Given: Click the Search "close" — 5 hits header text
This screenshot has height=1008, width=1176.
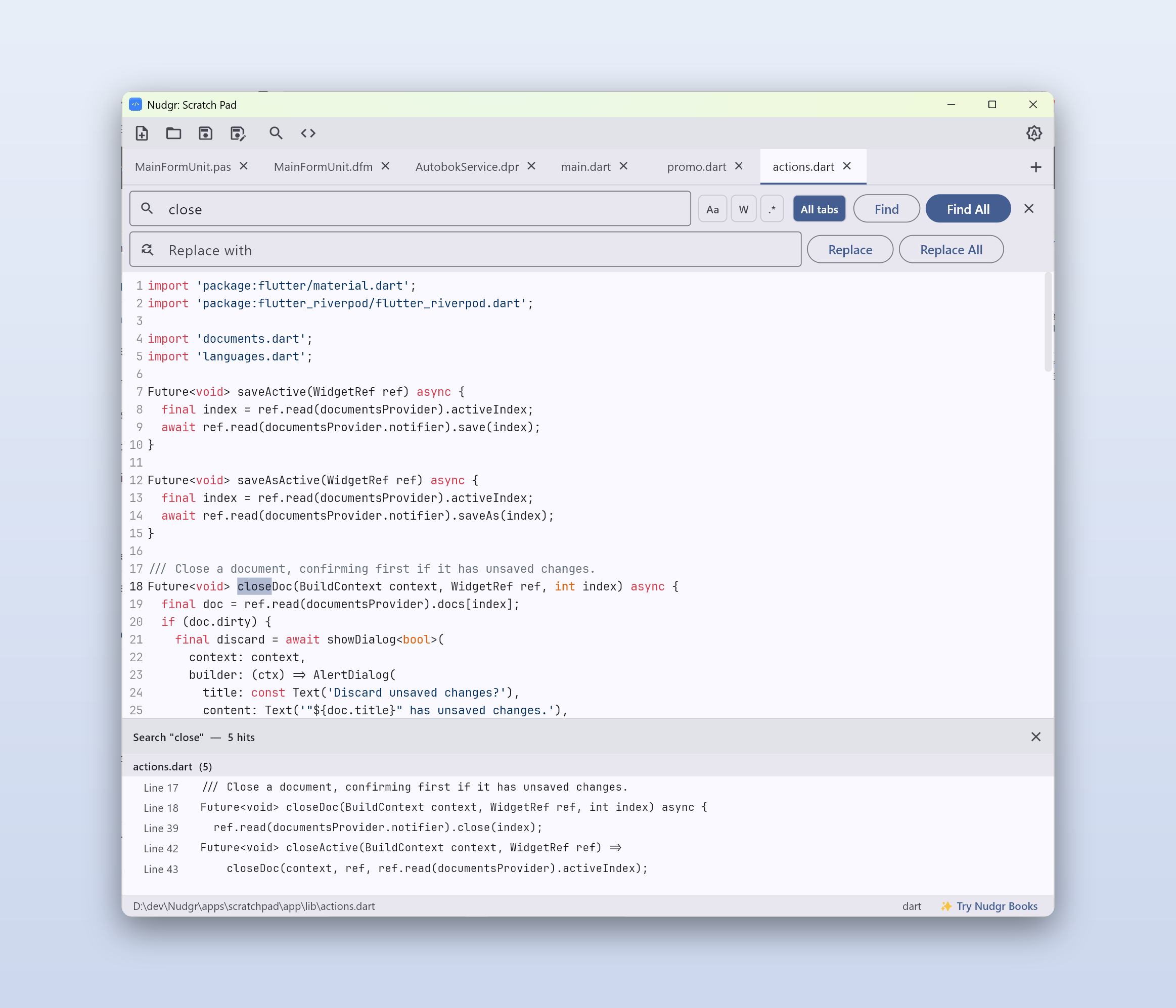Looking at the screenshot, I should [194, 737].
